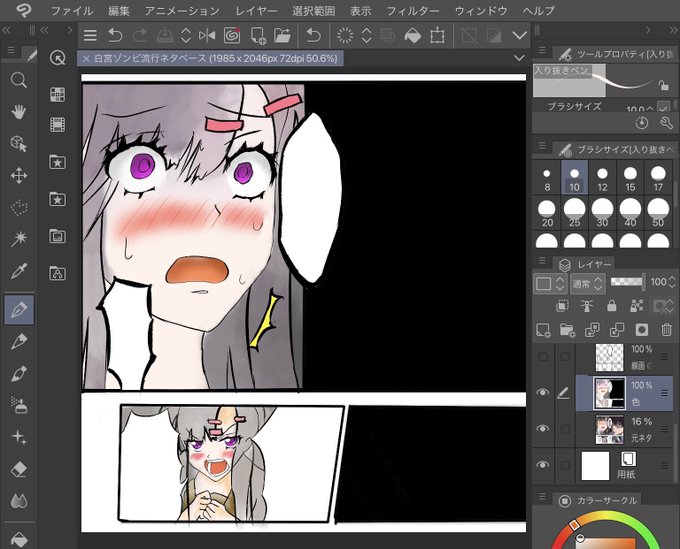Click the flip horizontal command bar icon

pos(207,35)
